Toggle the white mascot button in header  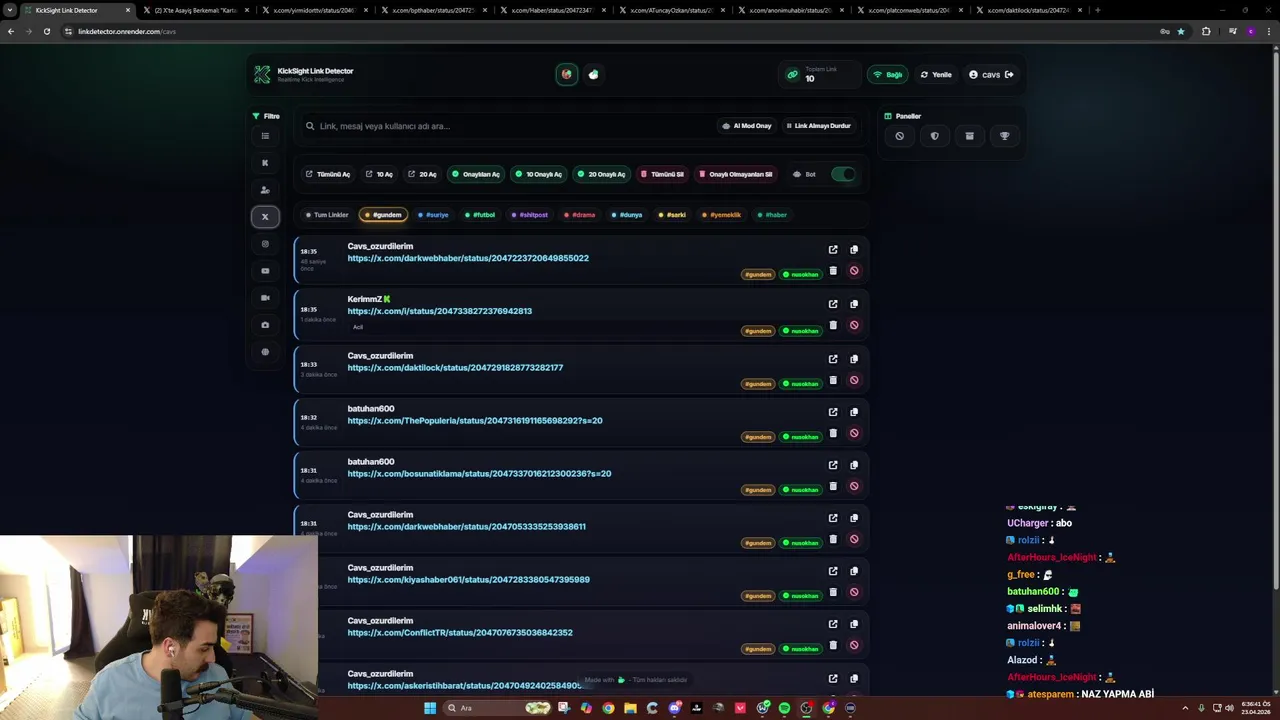[594, 74]
